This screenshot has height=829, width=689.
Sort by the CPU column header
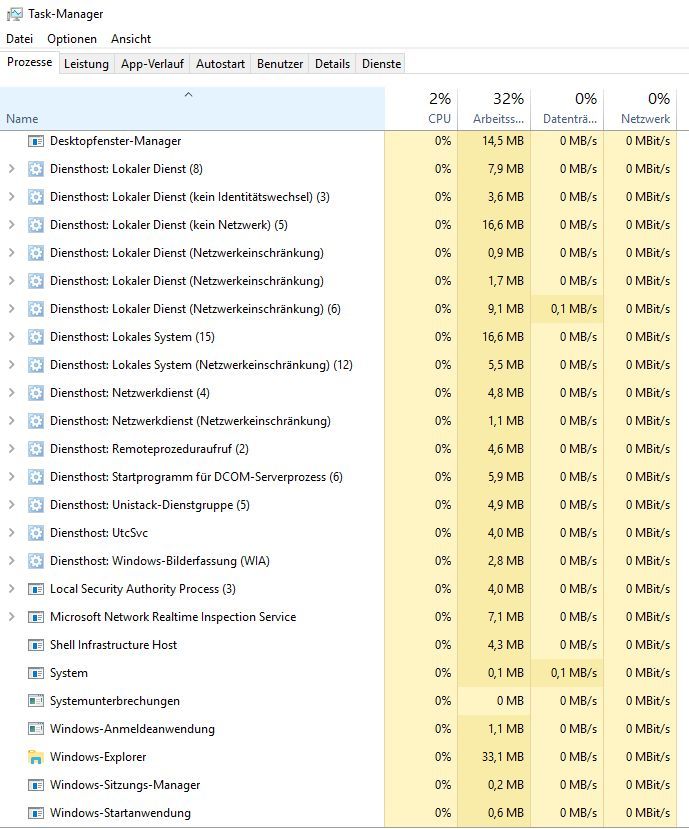(x=421, y=108)
